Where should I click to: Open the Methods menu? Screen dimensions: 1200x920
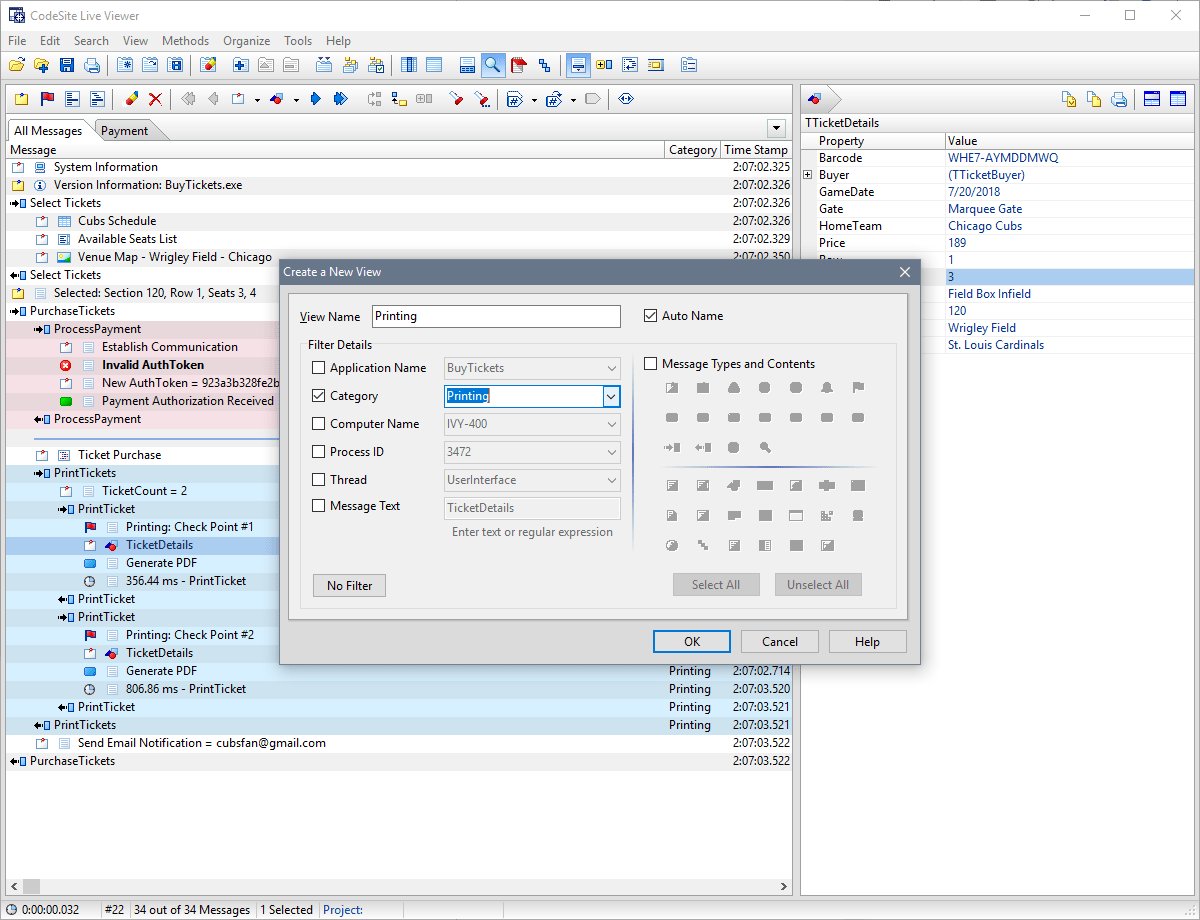tap(185, 41)
